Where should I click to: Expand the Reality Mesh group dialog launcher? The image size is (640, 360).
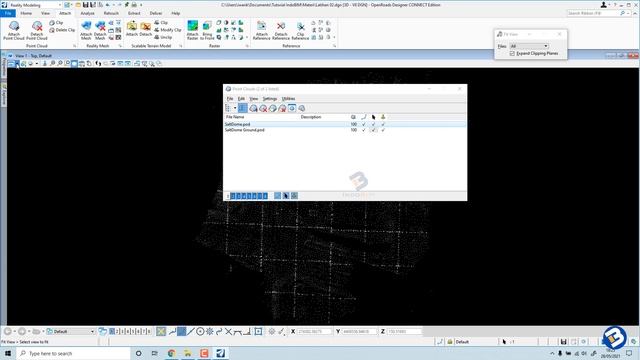point(120,46)
